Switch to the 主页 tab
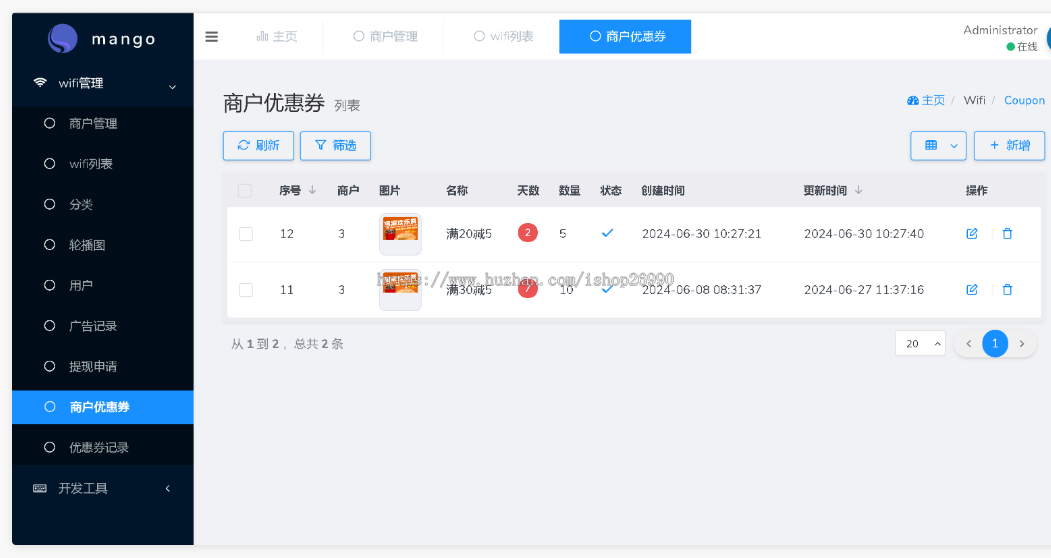Screen dimensions: 1051x558 [x=277, y=36]
